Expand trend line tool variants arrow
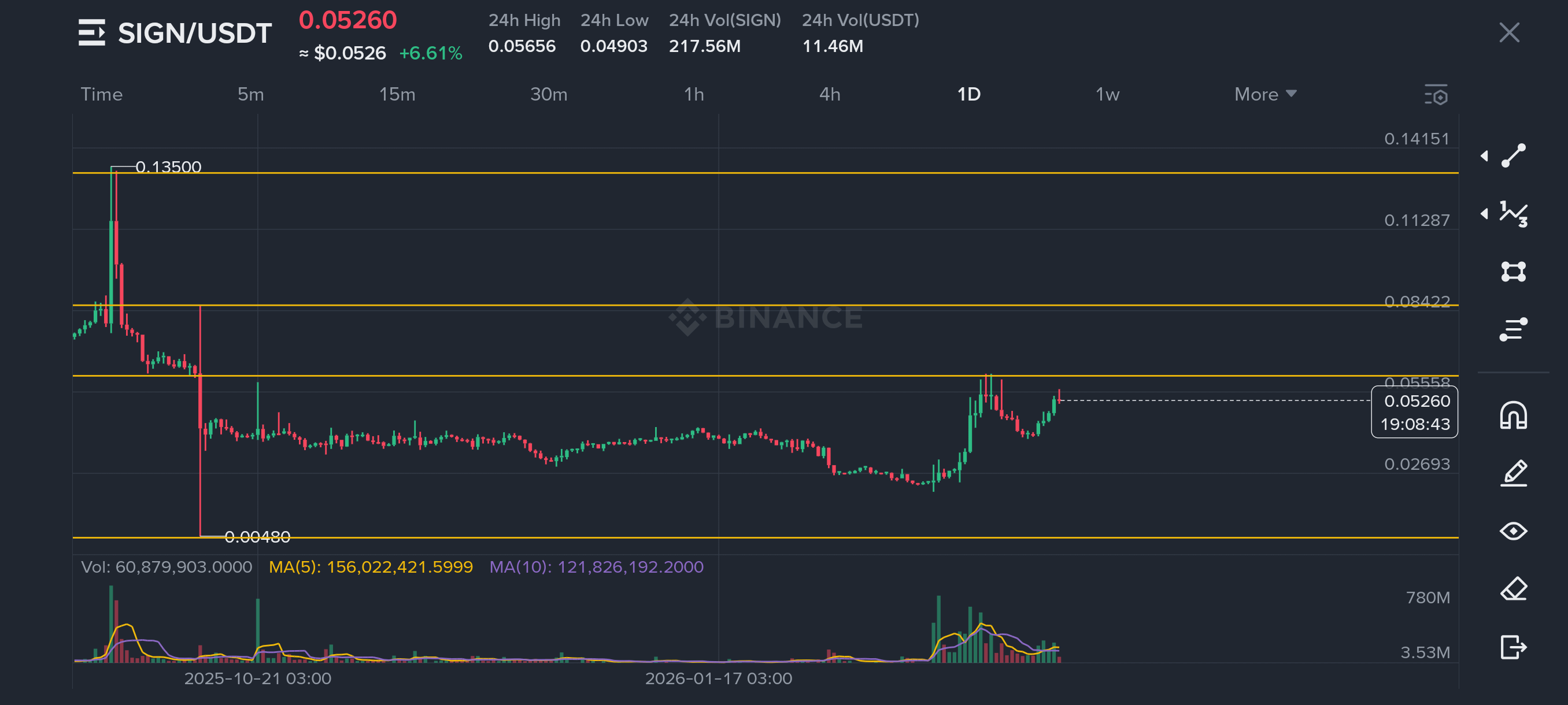1568x705 pixels. [x=1484, y=157]
